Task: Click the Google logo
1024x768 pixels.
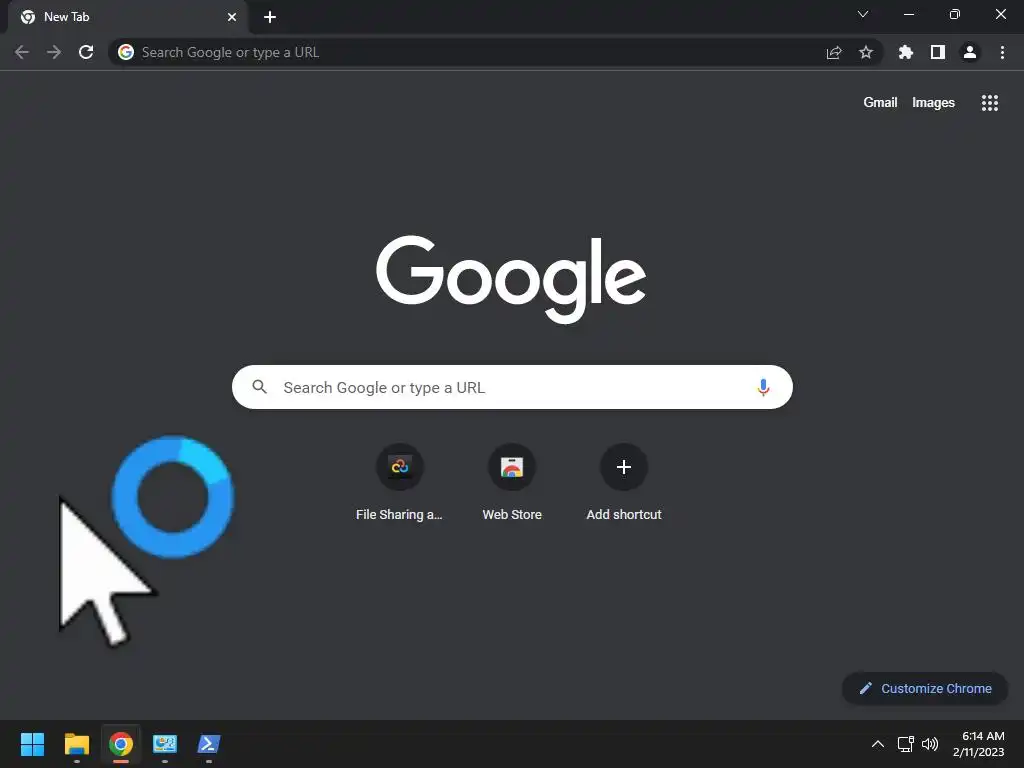Action: pos(511,279)
